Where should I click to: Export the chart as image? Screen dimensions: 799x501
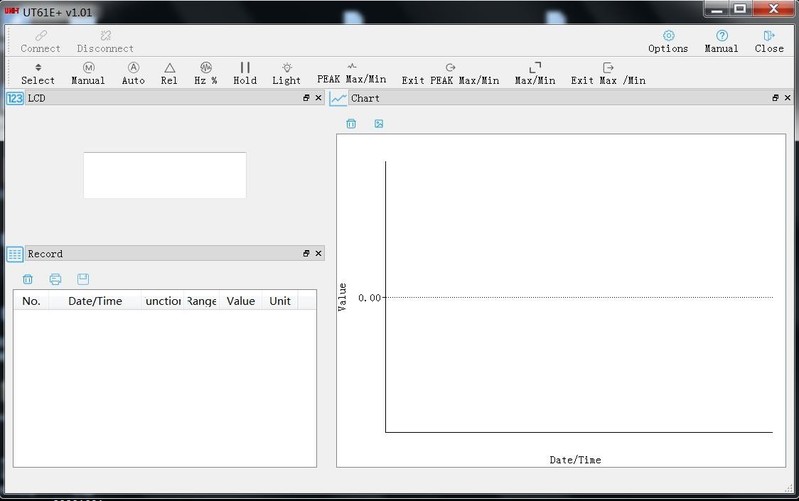click(379, 124)
